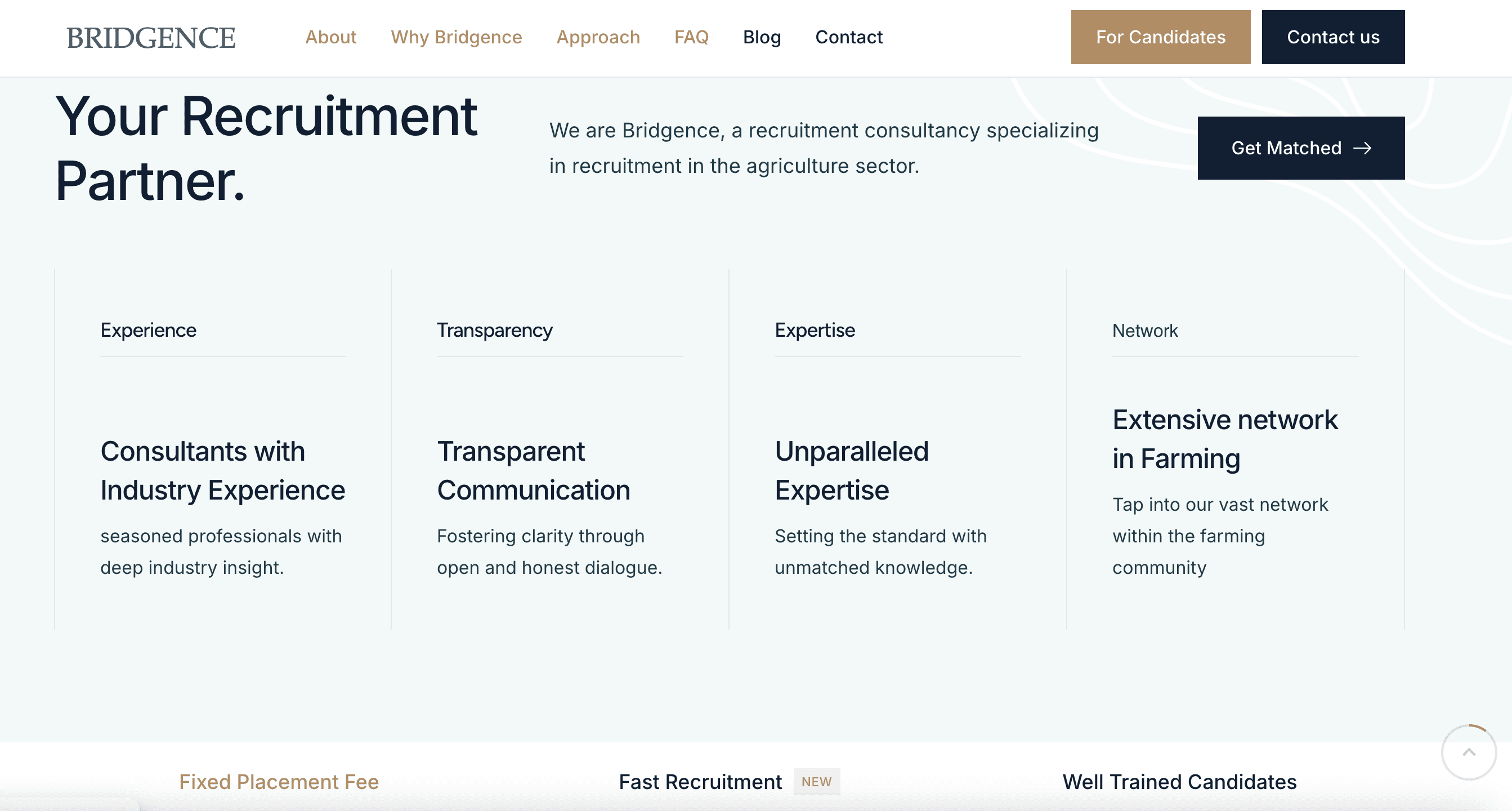1512x811 pixels.
Task: Switch to Fixed Placement Fee tab
Action: click(279, 782)
